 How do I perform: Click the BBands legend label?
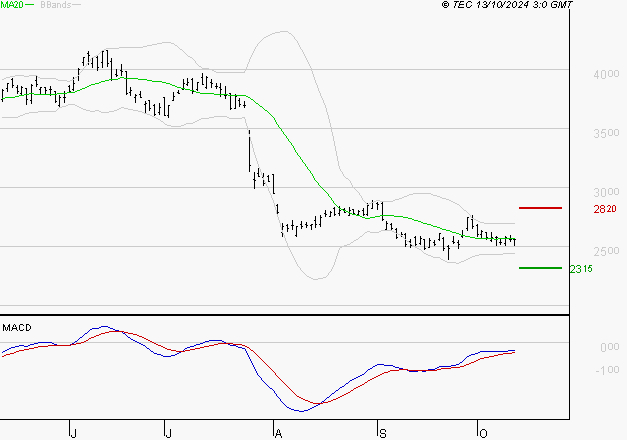coord(56,5)
